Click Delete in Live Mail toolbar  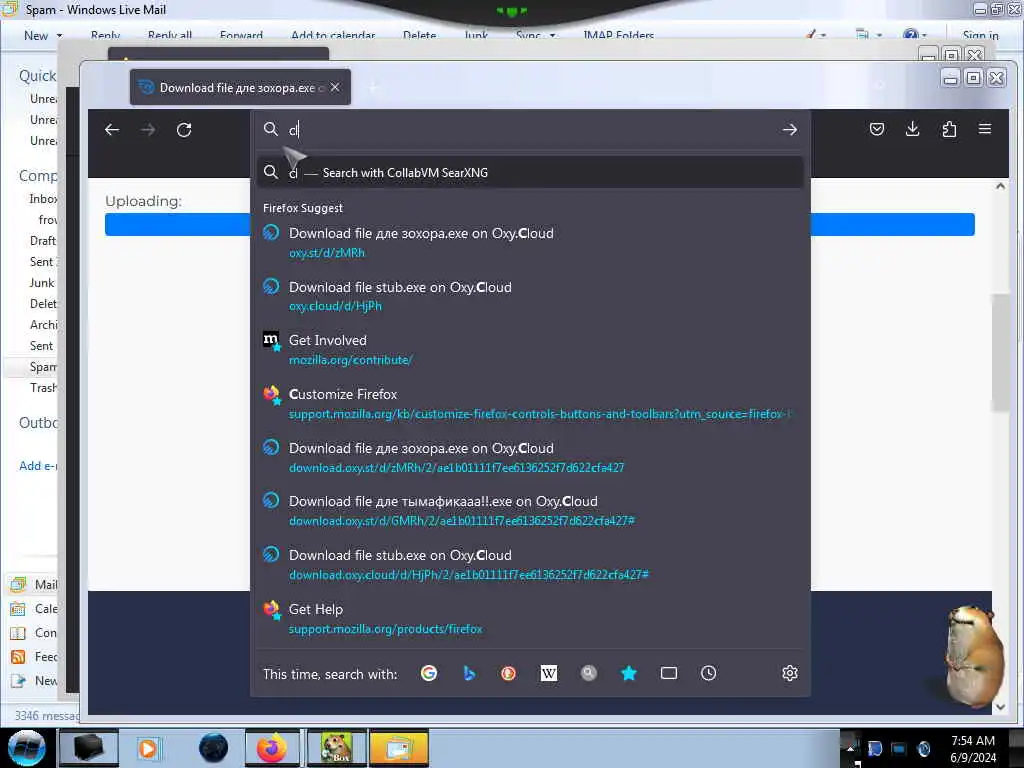tap(419, 35)
